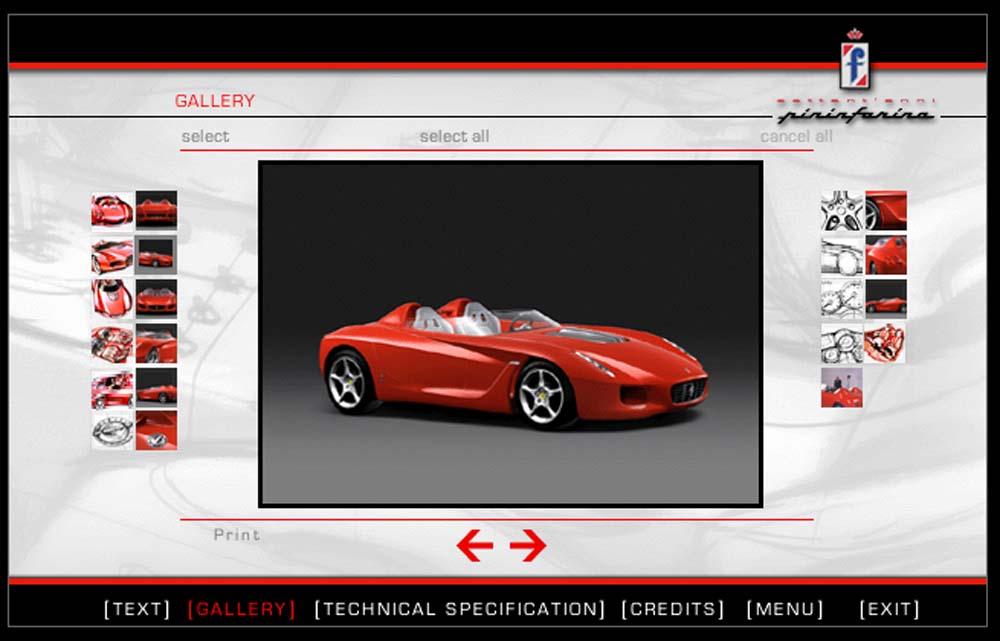Click [EXIT] to leave the presentation
1000x641 pixels.
pos(889,609)
